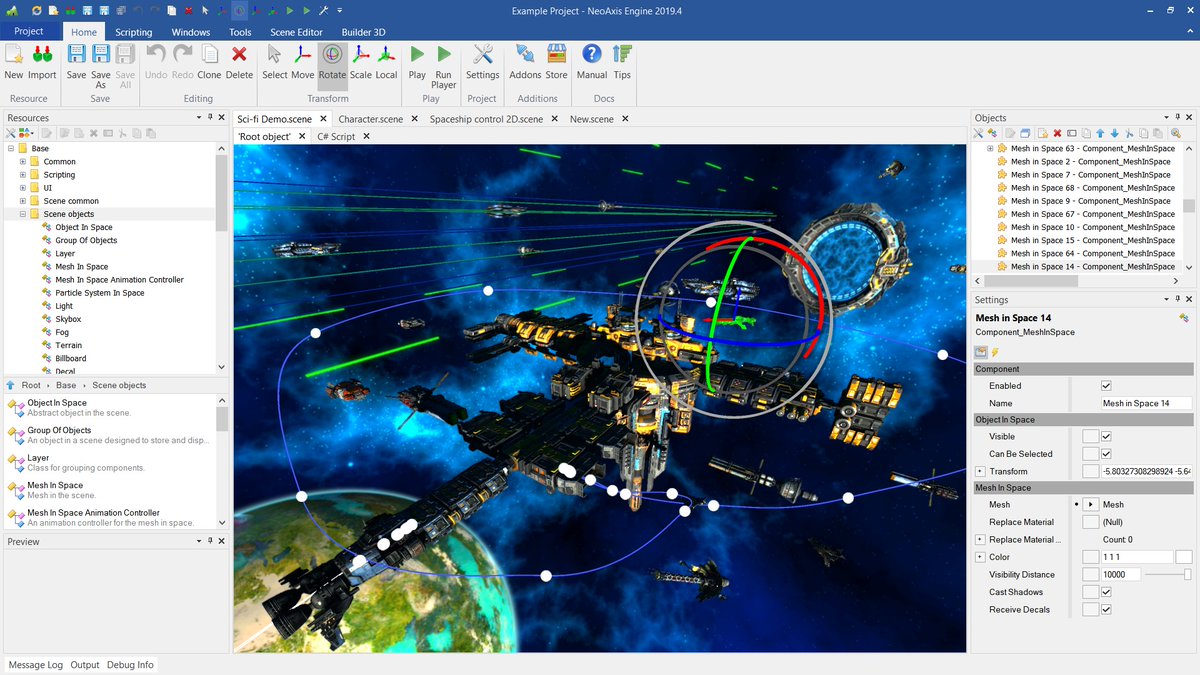Expand the Replace Material count property

click(980, 540)
